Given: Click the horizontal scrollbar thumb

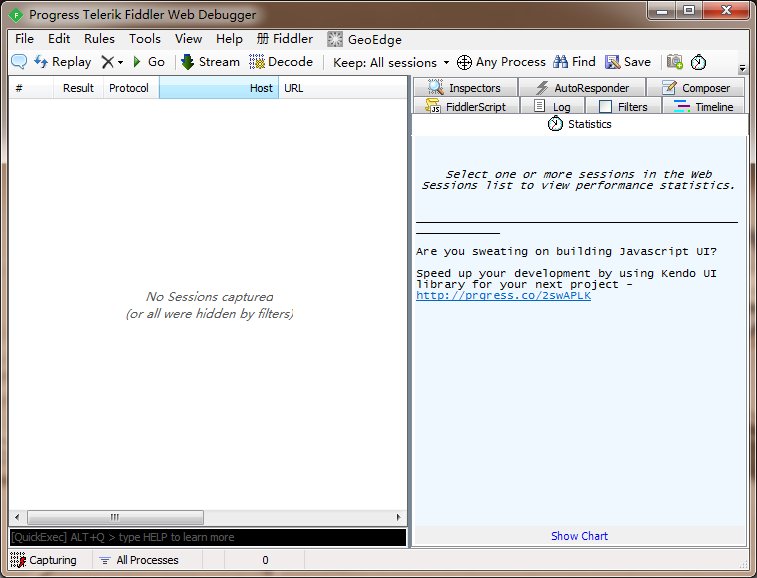Looking at the screenshot, I should click(x=115, y=517).
